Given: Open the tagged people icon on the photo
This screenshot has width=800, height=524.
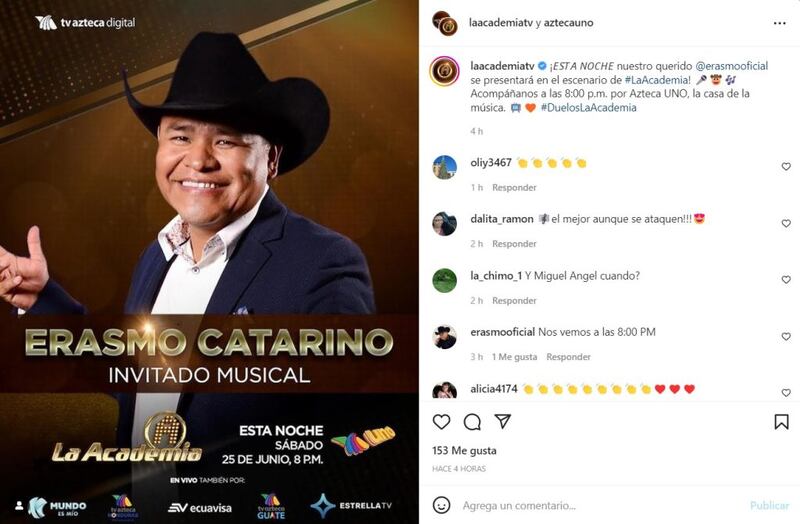Looking at the screenshot, I should [x=19, y=506].
